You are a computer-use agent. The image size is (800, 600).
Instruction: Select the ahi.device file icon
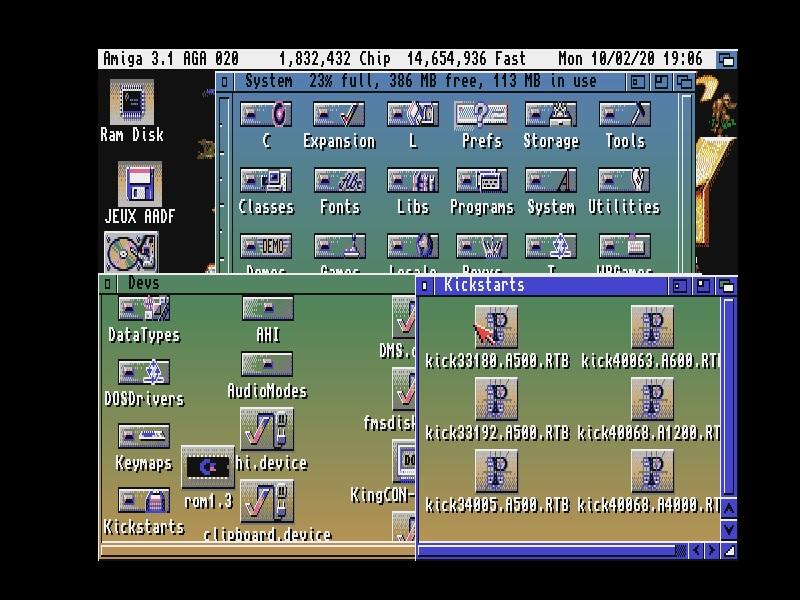pos(267,429)
